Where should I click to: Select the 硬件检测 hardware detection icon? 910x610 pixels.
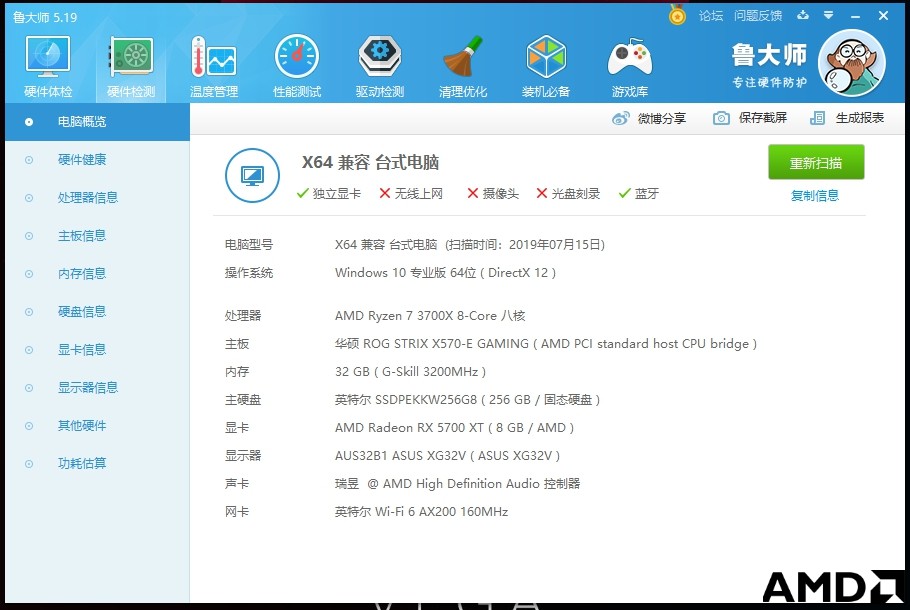click(131, 66)
